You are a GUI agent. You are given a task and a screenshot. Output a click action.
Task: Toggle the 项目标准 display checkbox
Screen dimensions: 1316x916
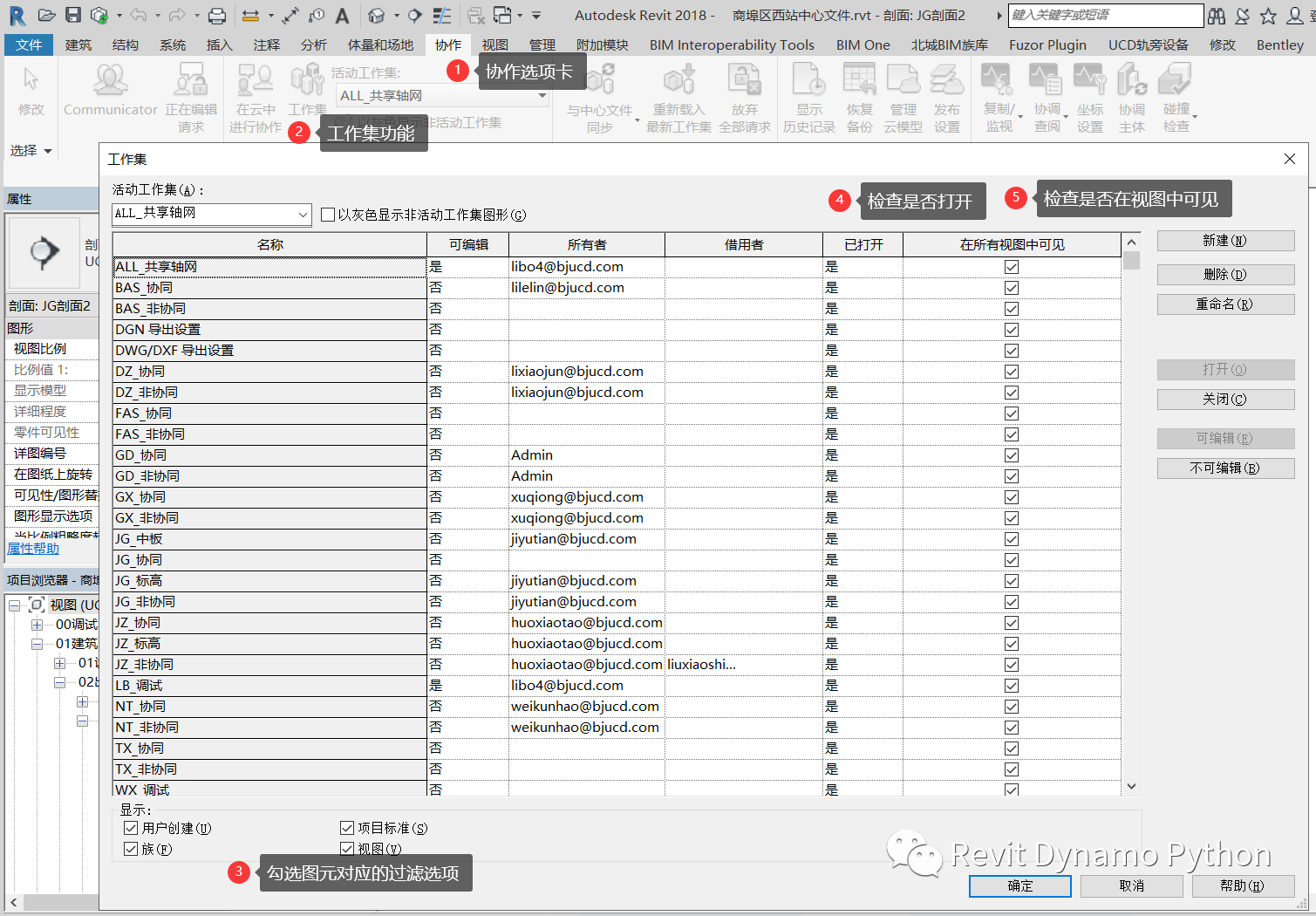coord(347,828)
